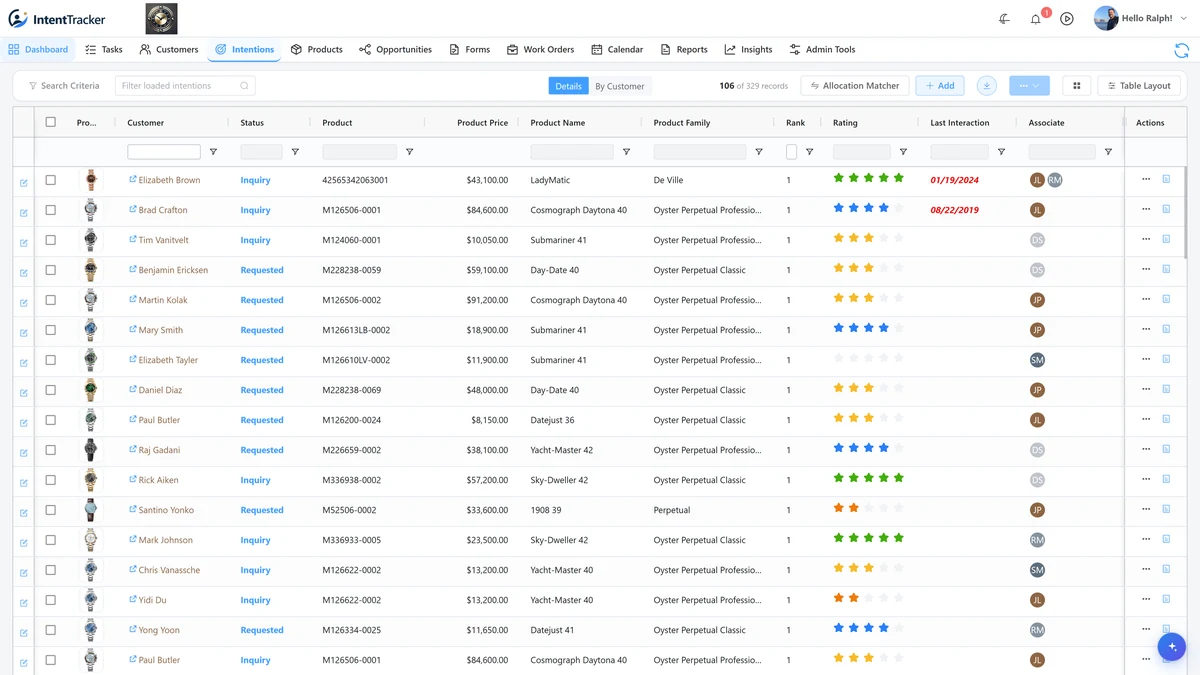The width and height of the screenshot is (1200, 675).
Task: Click external link icon beside Raj Gadani
Action: (133, 450)
